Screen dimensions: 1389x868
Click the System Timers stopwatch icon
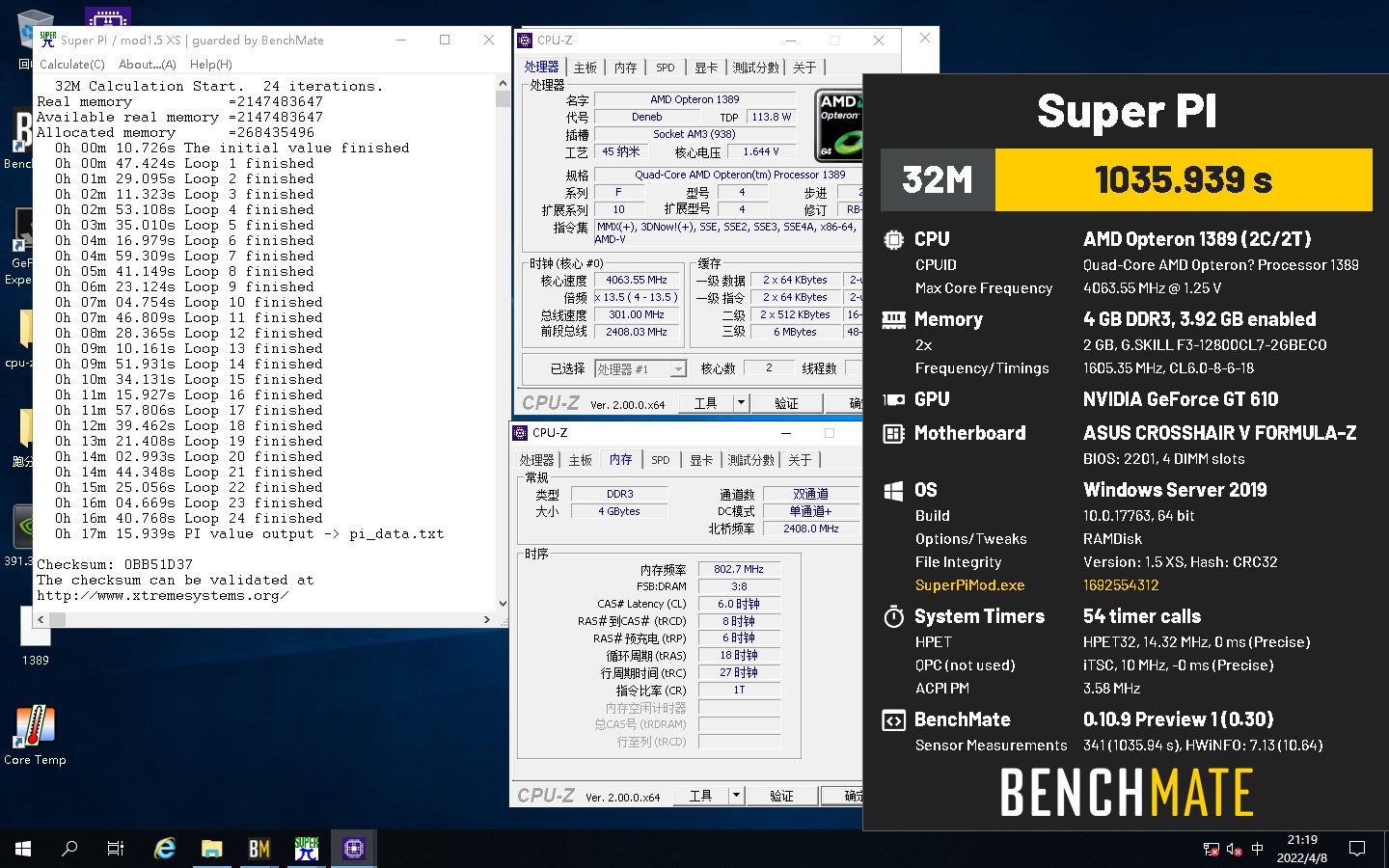pos(893,616)
